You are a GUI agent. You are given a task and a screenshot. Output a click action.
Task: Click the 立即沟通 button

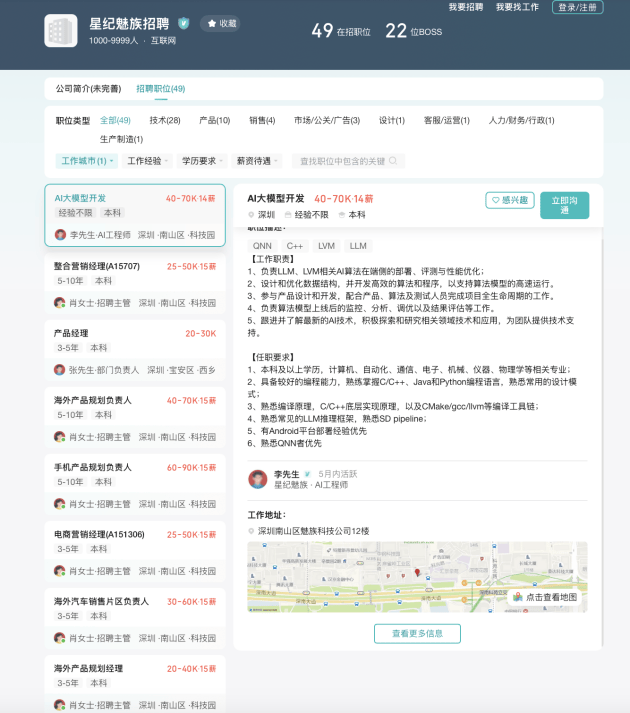click(x=564, y=205)
